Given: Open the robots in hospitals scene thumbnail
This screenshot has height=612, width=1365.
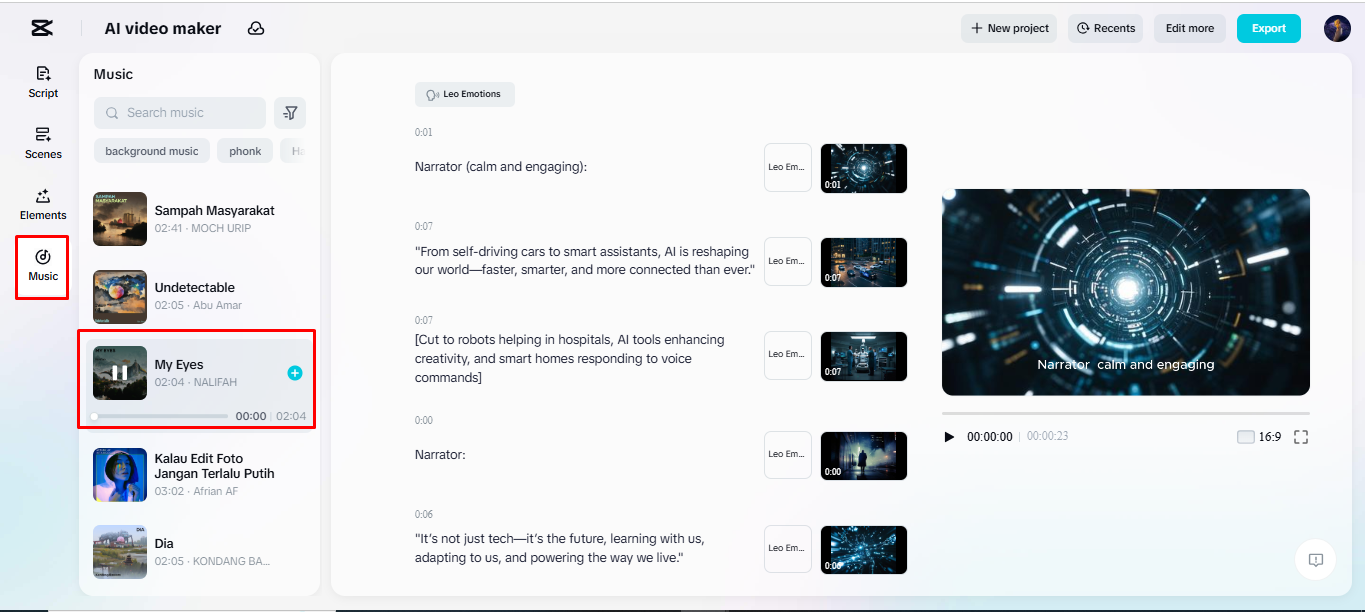Looking at the screenshot, I should [864, 356].
